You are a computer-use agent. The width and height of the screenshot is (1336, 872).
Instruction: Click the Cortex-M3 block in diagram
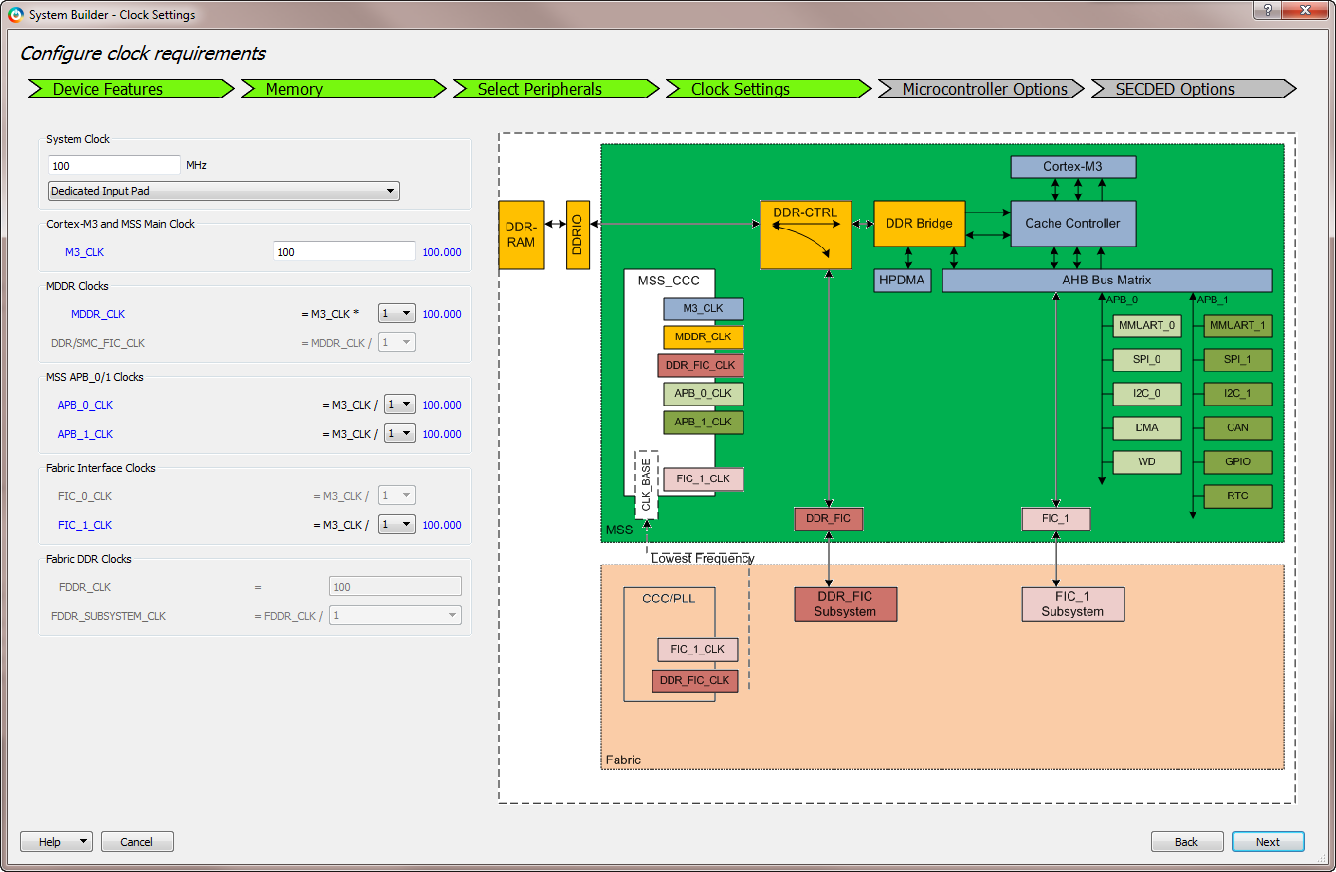tap(1072, 167)
